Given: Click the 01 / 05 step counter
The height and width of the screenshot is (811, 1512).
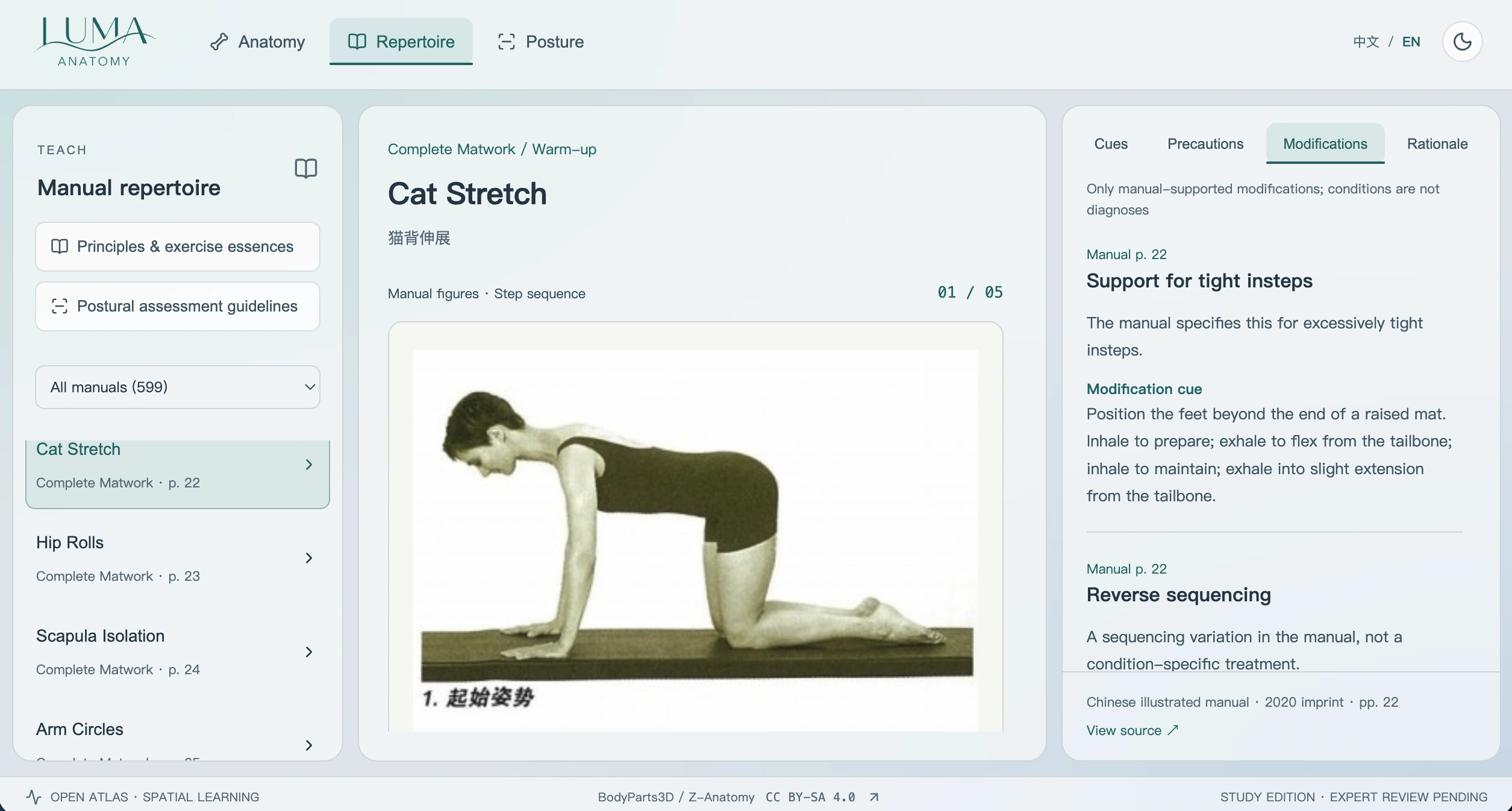Looking at the screenshot, I should click(x=970, y=292).
